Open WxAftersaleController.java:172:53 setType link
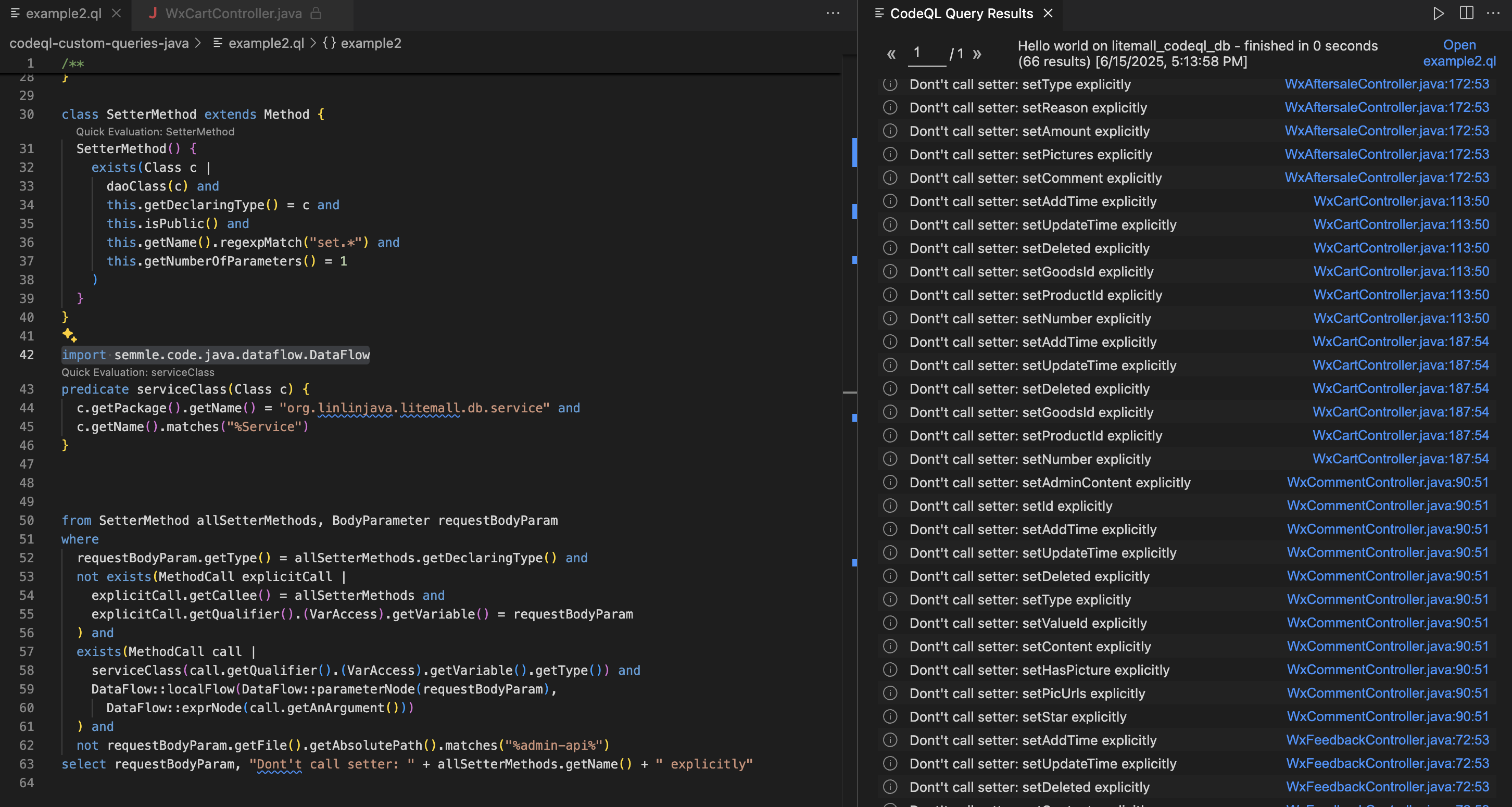 pyautogui.click(x=1387, y=84)
